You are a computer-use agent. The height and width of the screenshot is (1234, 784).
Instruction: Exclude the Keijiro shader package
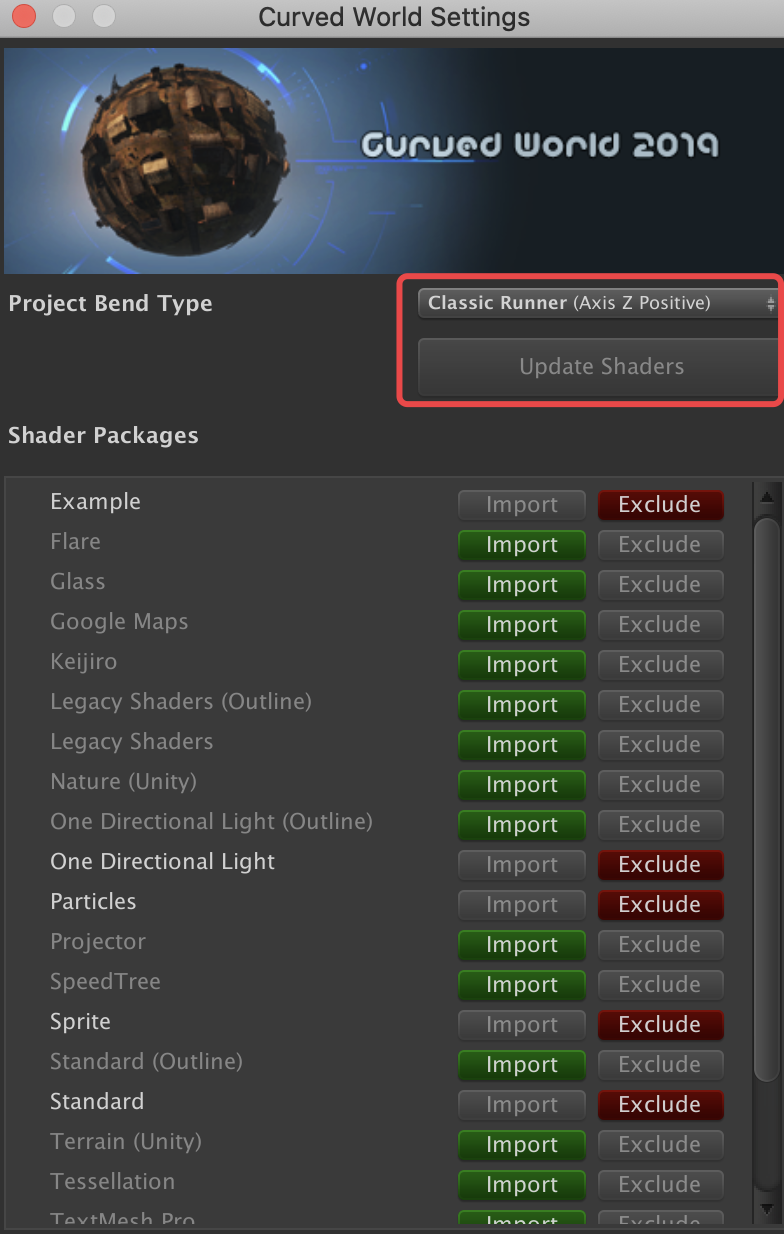pyautogui.click(x=660, y=664)
